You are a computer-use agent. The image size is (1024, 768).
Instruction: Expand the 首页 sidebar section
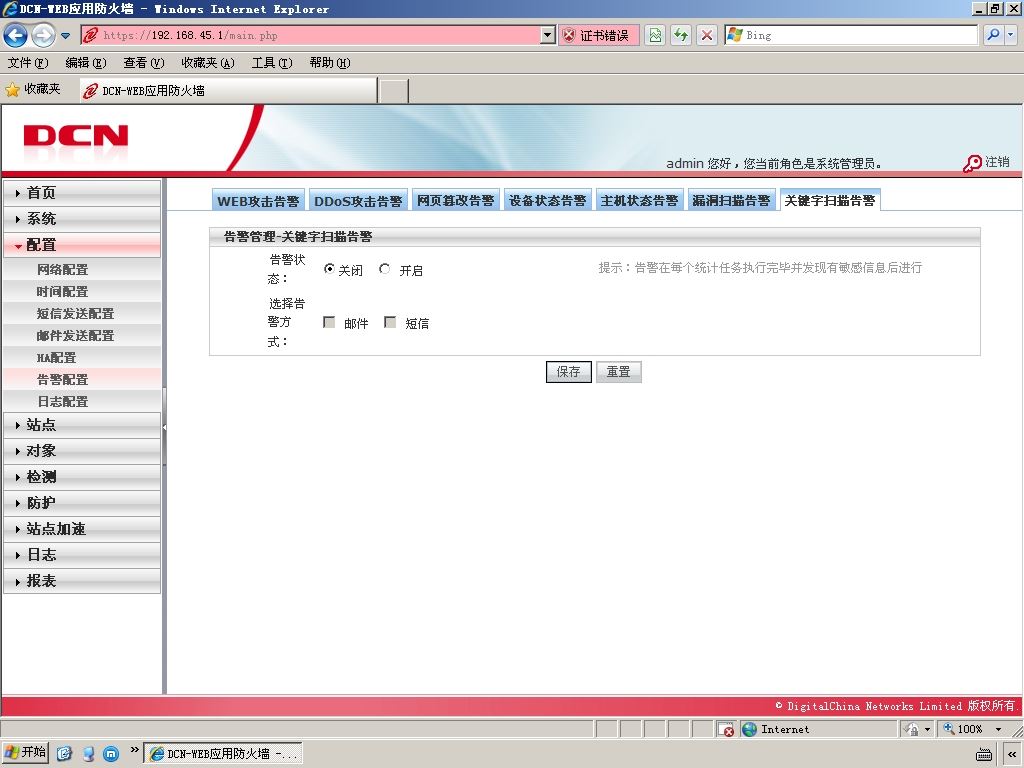82,193
